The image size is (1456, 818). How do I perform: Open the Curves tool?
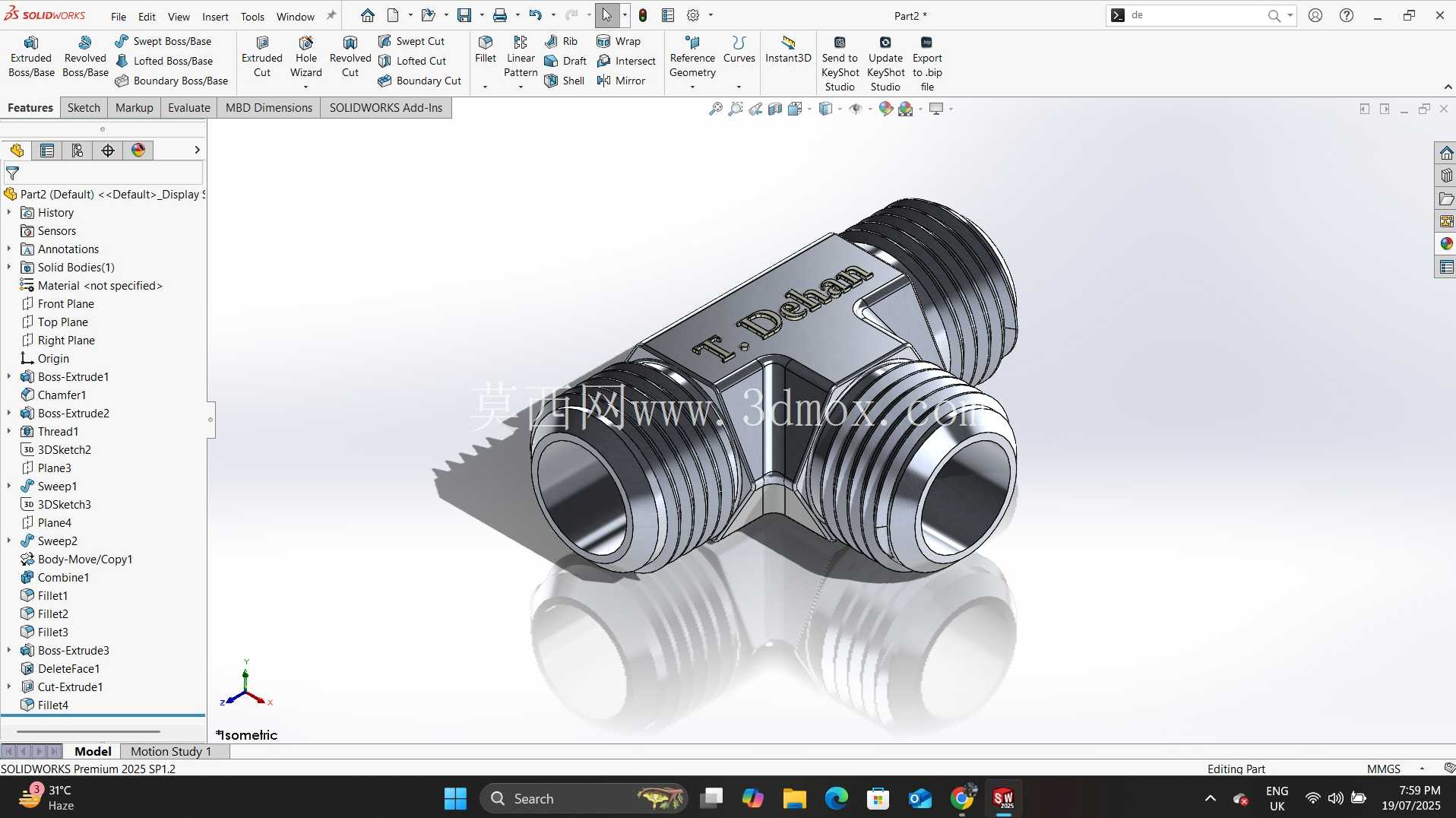739,49
